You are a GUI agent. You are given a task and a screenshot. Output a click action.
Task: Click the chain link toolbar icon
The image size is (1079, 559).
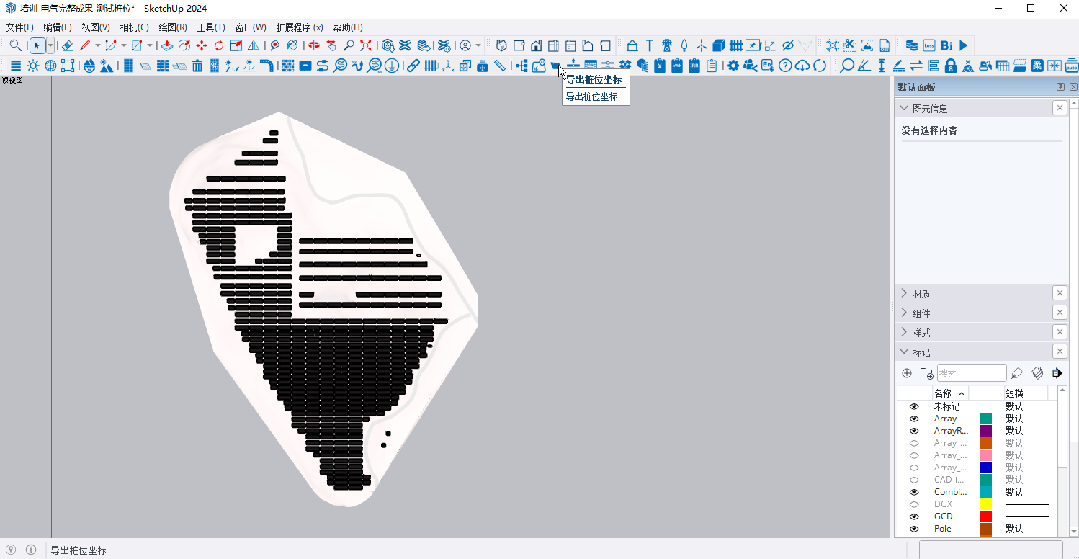point(412,66)
